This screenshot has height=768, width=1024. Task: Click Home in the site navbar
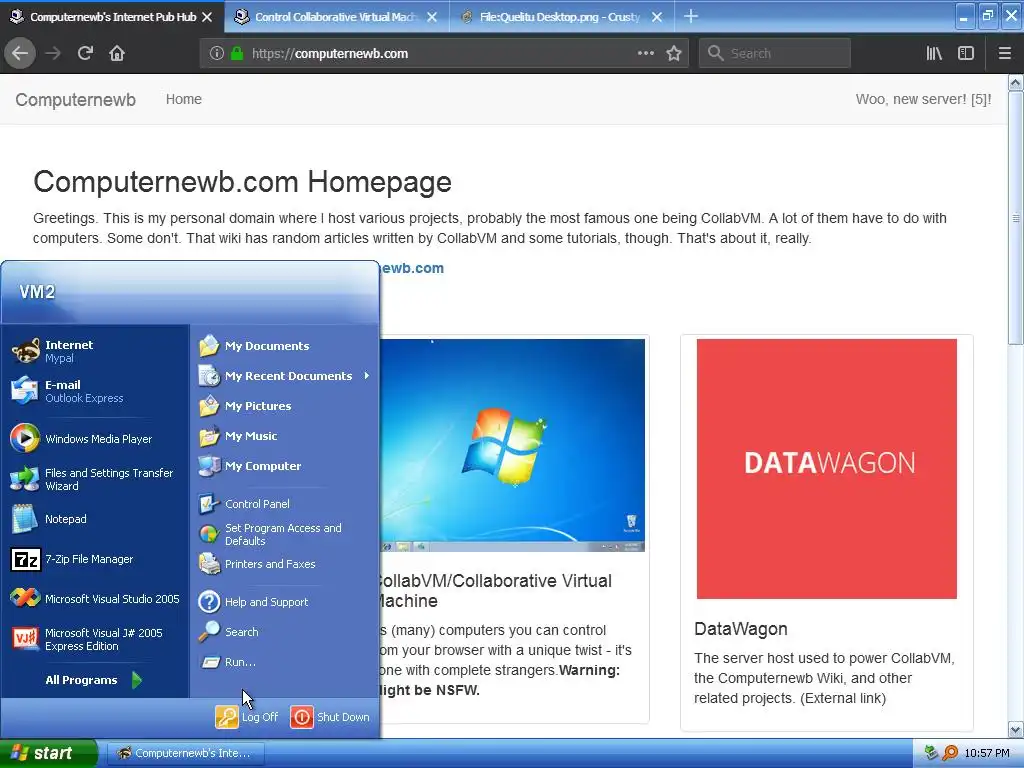(184, 99)
